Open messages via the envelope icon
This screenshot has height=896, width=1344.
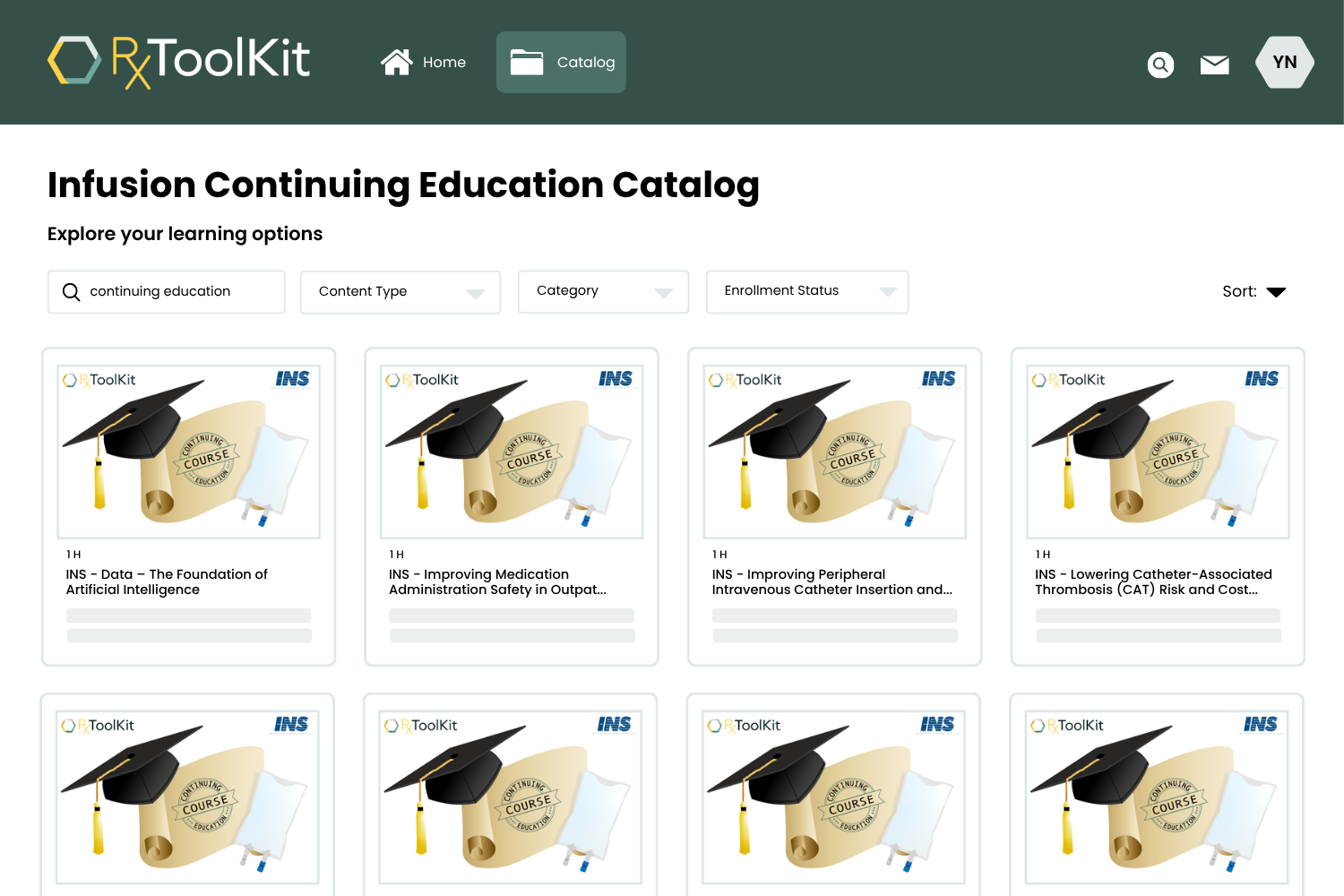pyautogui.click(x=1215, y=65)
